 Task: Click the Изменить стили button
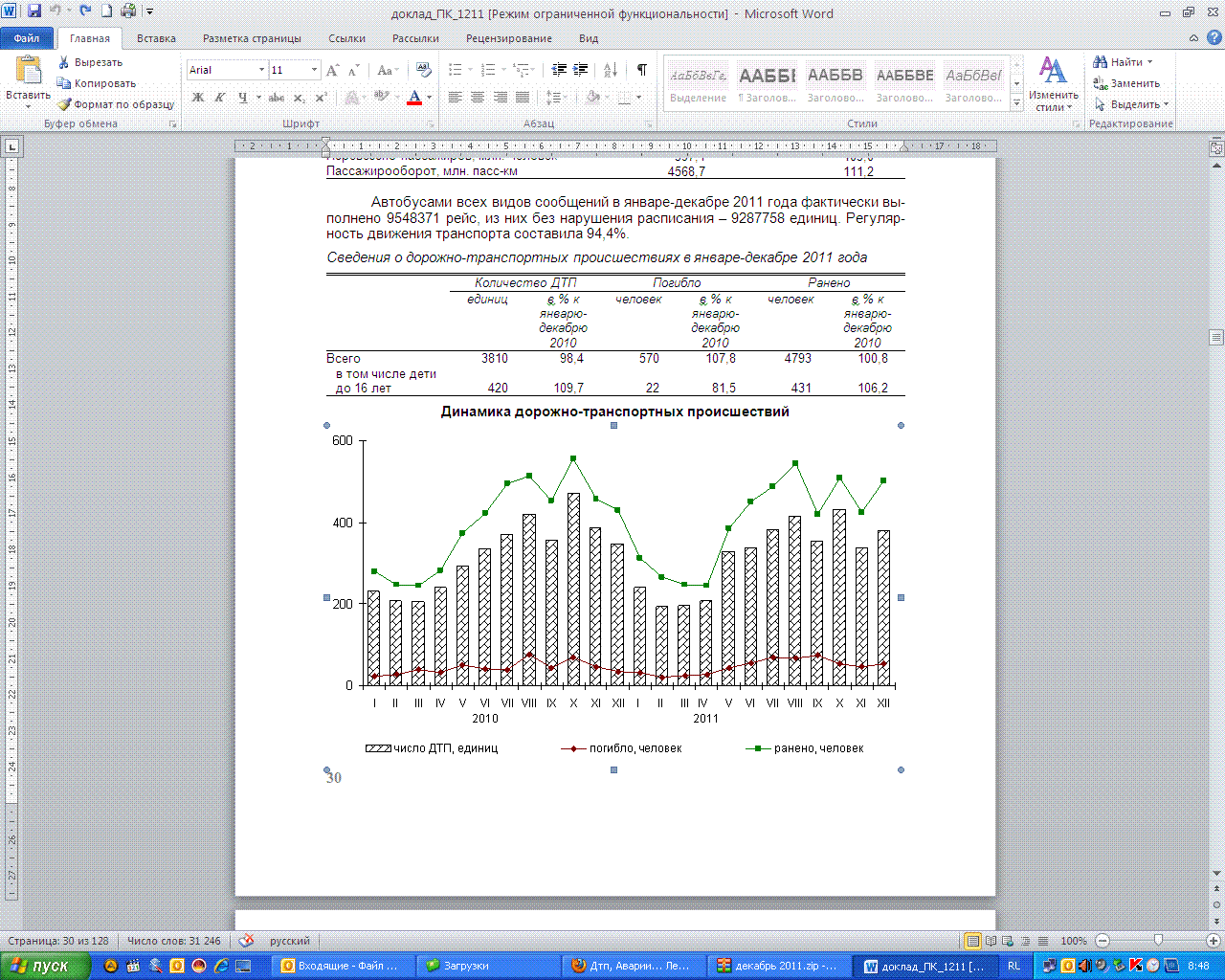coord(1053,83)
